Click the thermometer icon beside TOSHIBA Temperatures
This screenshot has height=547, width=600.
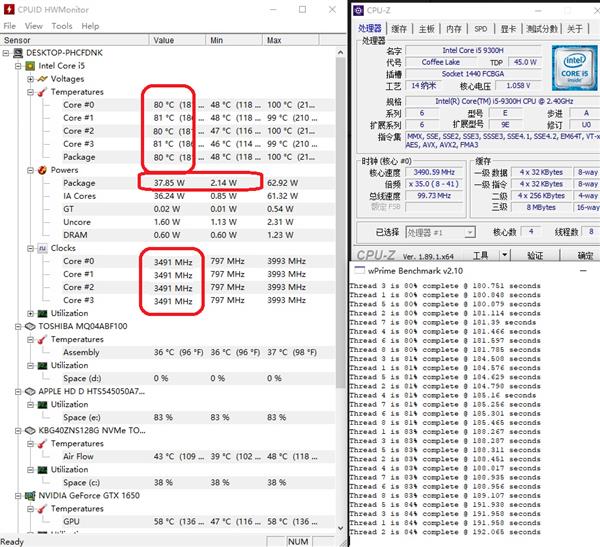point(42,340)
